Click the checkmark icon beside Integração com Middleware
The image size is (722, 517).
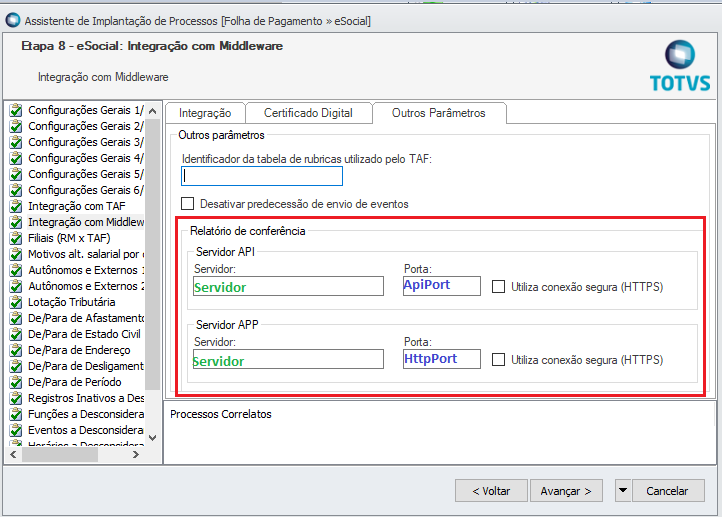coord(16,222)
